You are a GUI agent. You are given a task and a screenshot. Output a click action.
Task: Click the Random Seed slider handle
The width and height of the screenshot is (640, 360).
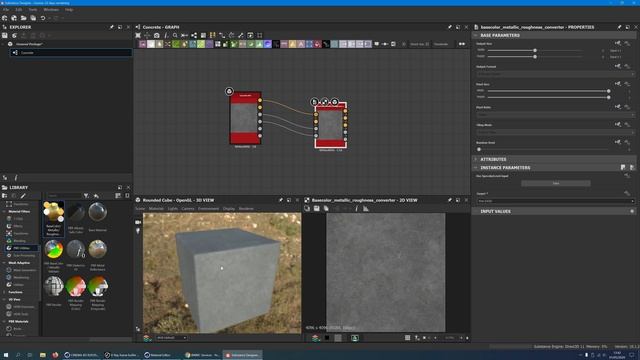pyautogui.click(x=479, y=149)
